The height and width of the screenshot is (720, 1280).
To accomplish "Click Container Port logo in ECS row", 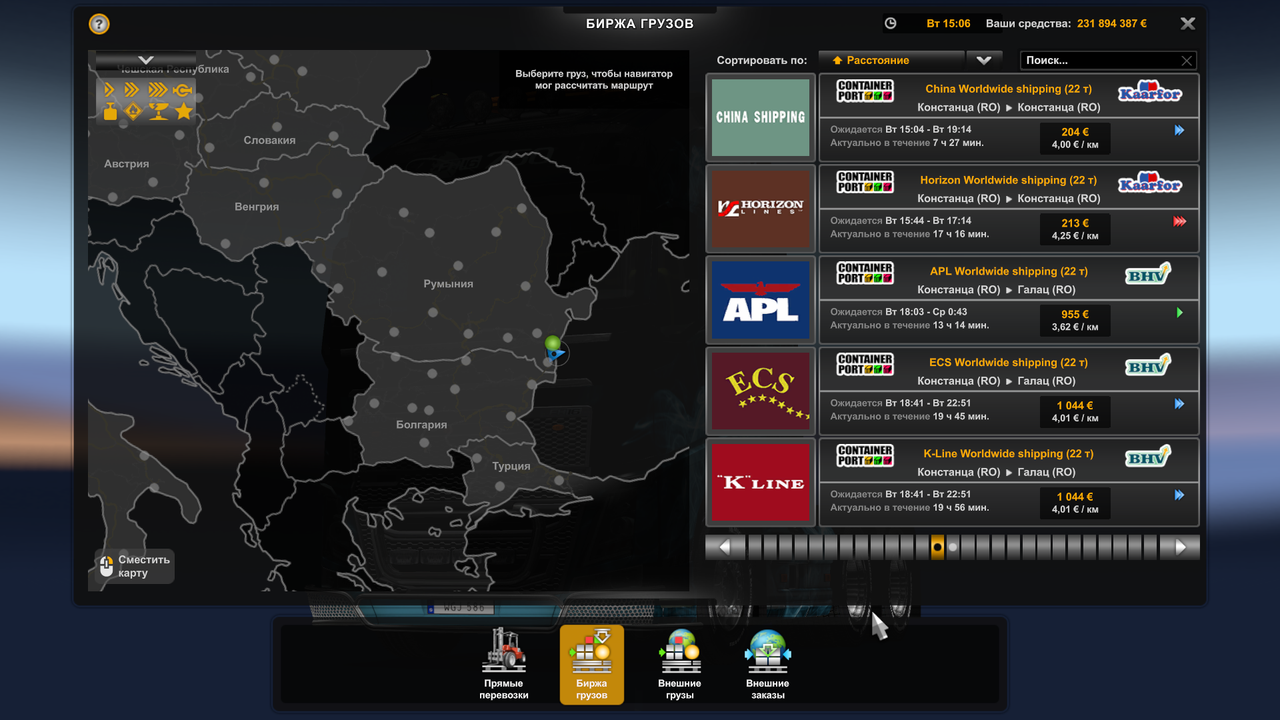I will click(865, 364).
